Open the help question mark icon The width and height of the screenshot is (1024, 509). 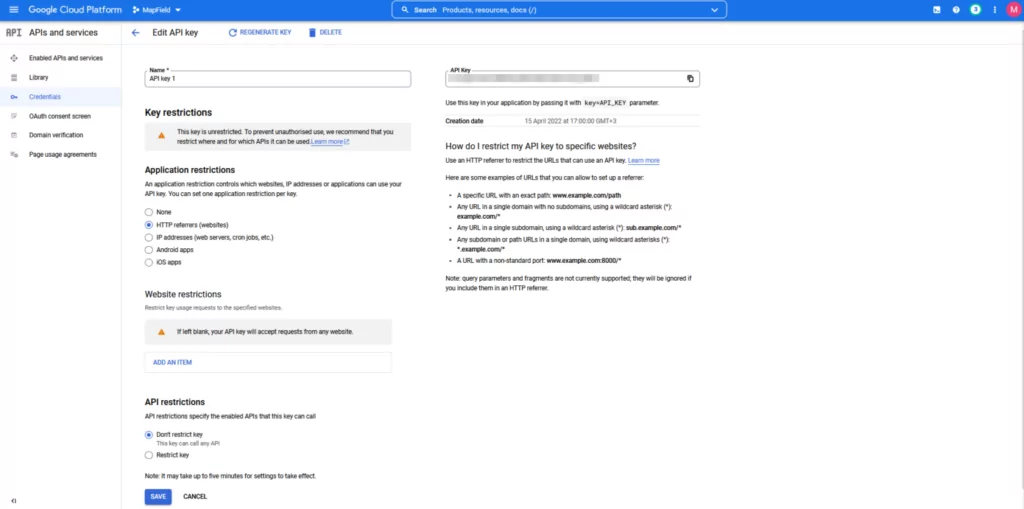click(956, 10)
